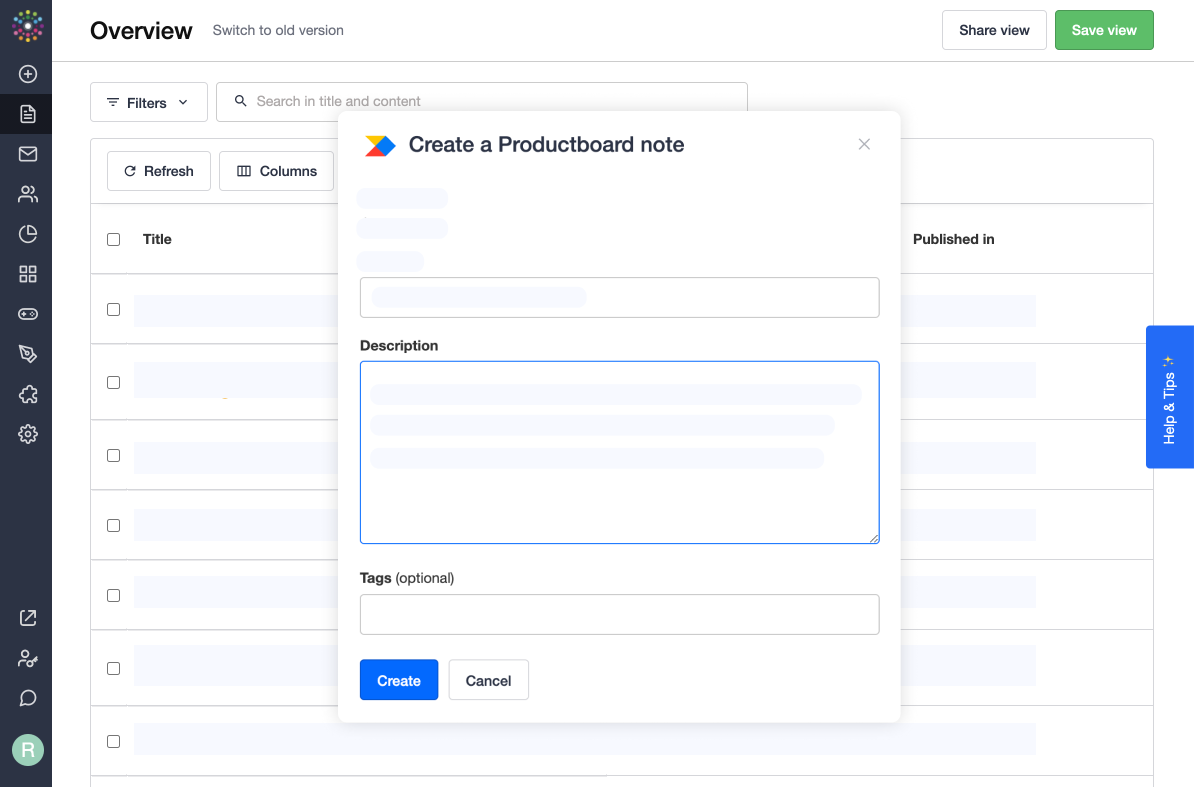Check the sixth table row checkbox
Screen dimensions: 1194x787
[113, 668]
